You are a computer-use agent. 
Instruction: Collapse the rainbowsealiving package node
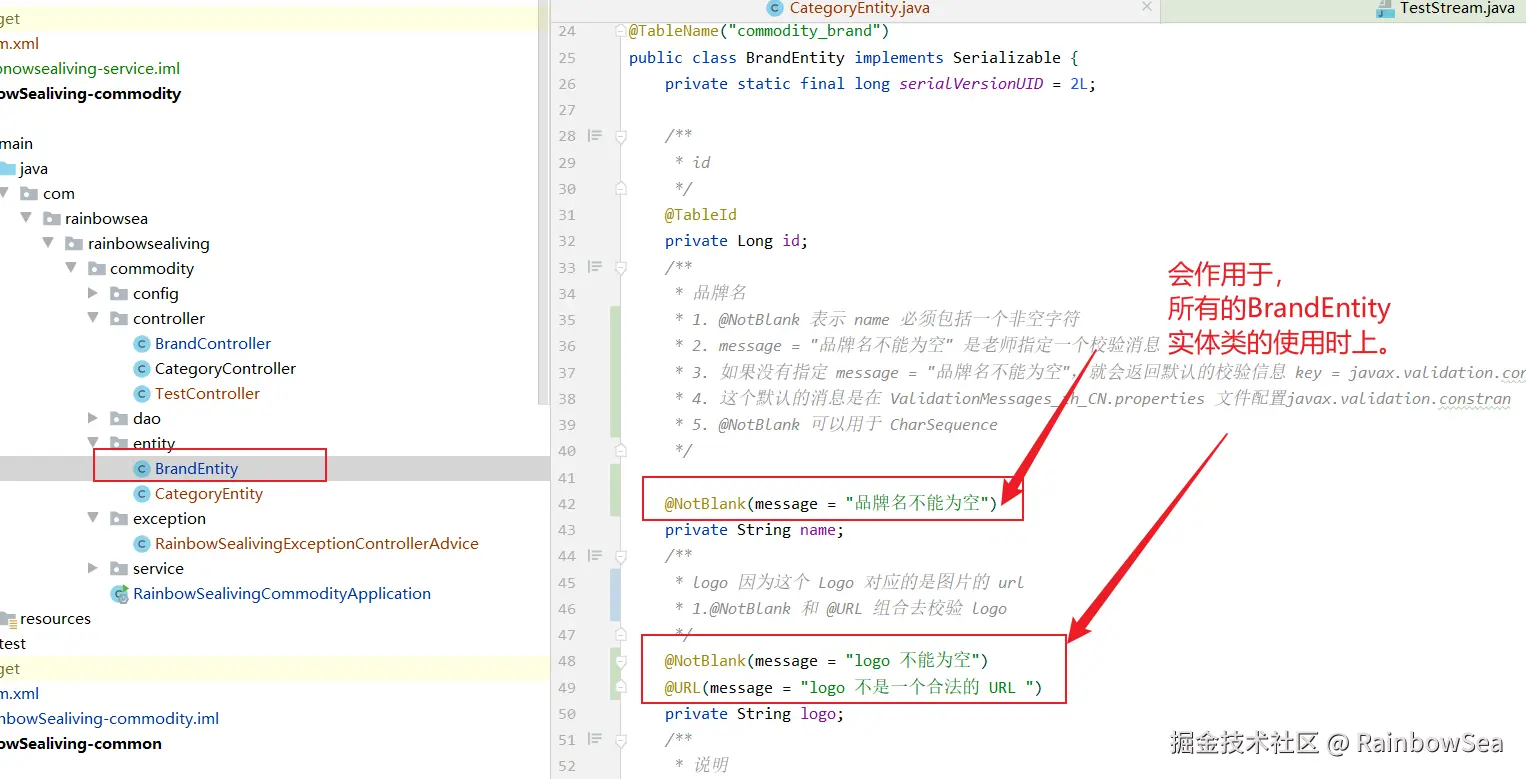(48, 243)
